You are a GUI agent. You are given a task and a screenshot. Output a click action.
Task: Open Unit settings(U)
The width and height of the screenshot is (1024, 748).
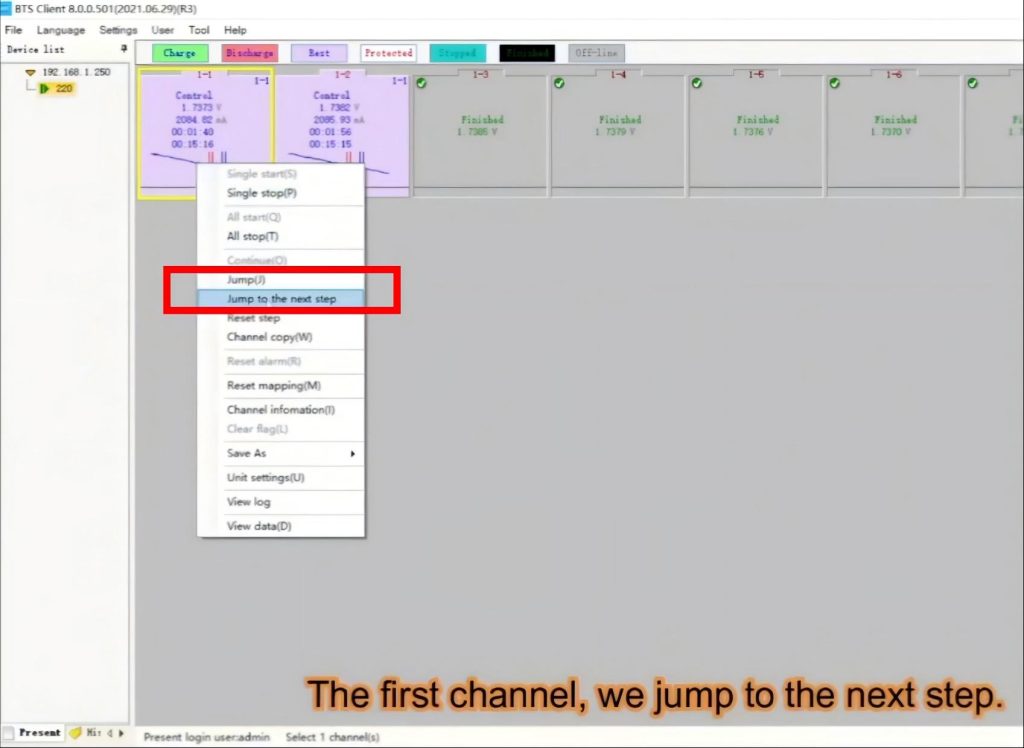click(281, 478)
